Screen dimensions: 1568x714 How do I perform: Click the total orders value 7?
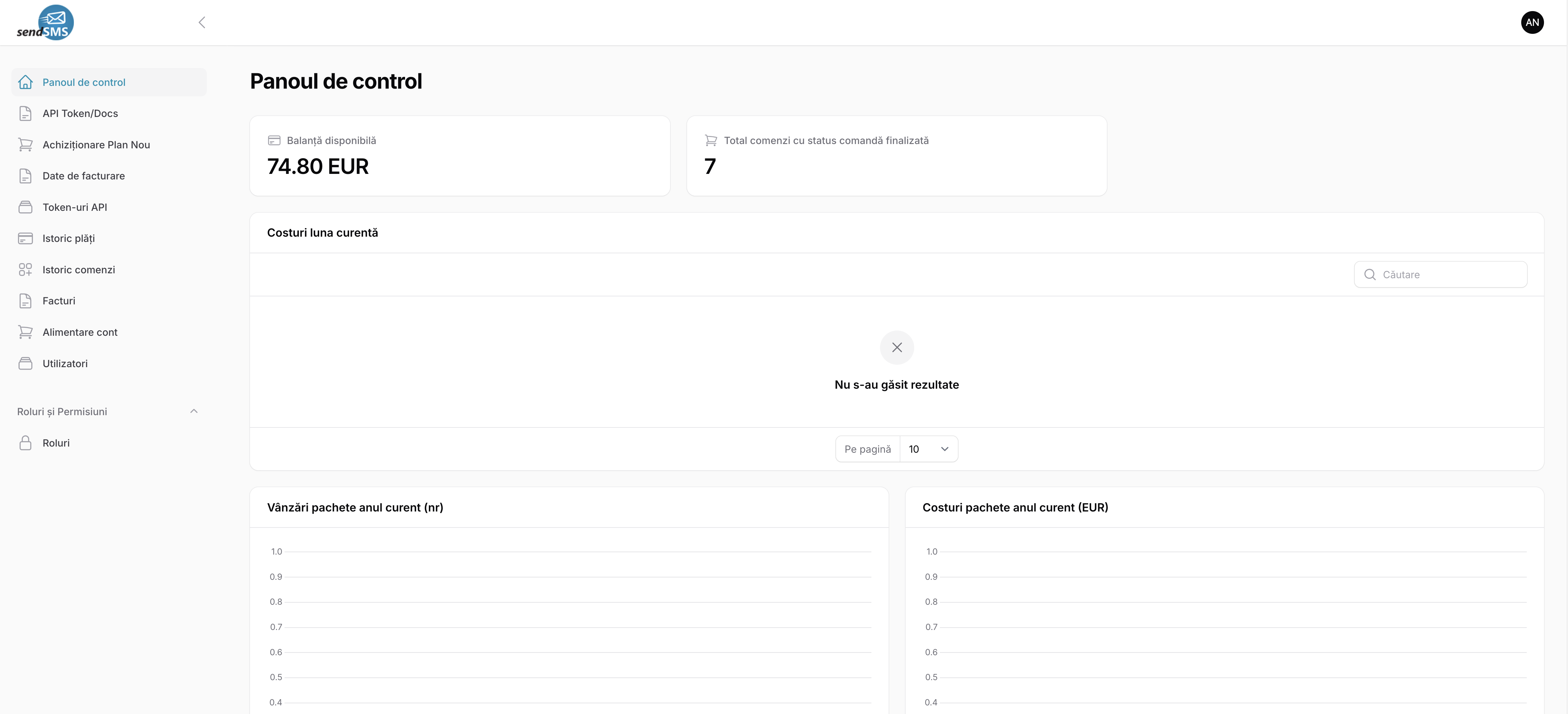pyautogui.click(x=710, y=167)
